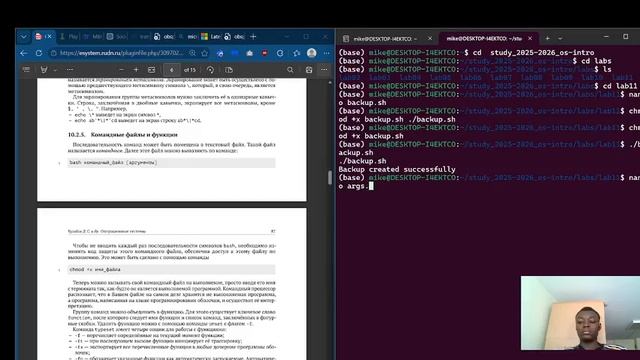Close the active PDF browser tab
This screenshot has height=360, width=640.
[x=50, y=37]
